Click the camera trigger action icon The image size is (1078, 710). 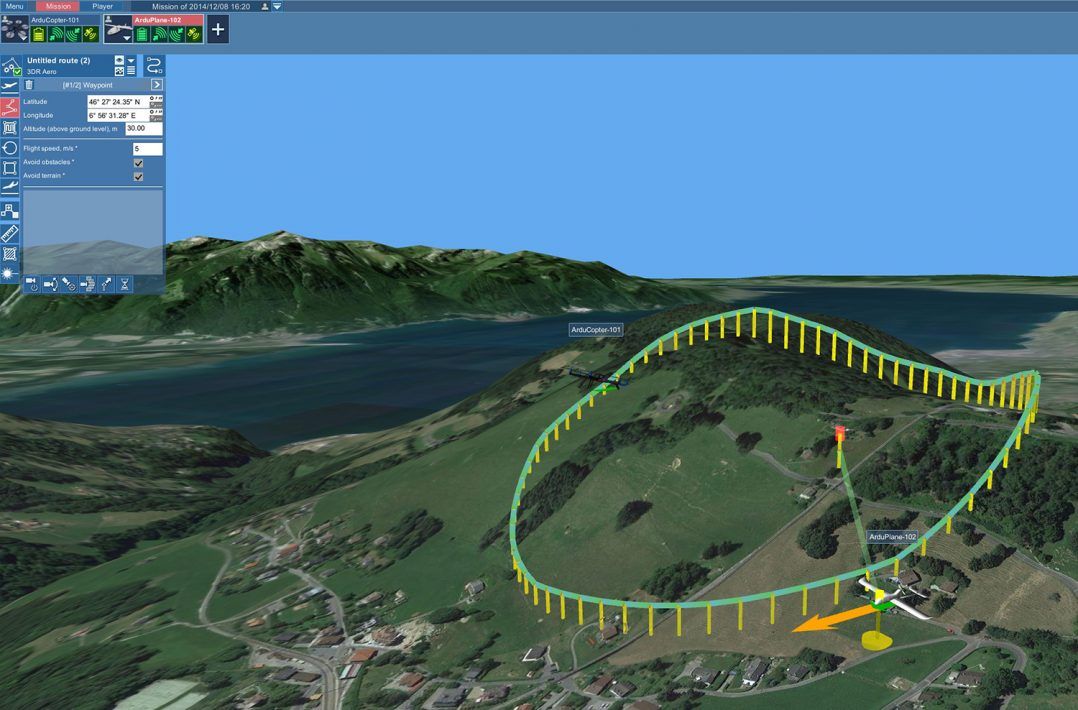pyautogui.click(x=31, y=284)
